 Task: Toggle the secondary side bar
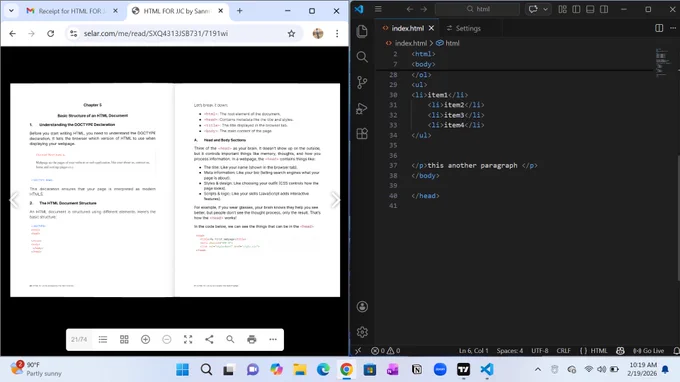click(x=604, y=9)
